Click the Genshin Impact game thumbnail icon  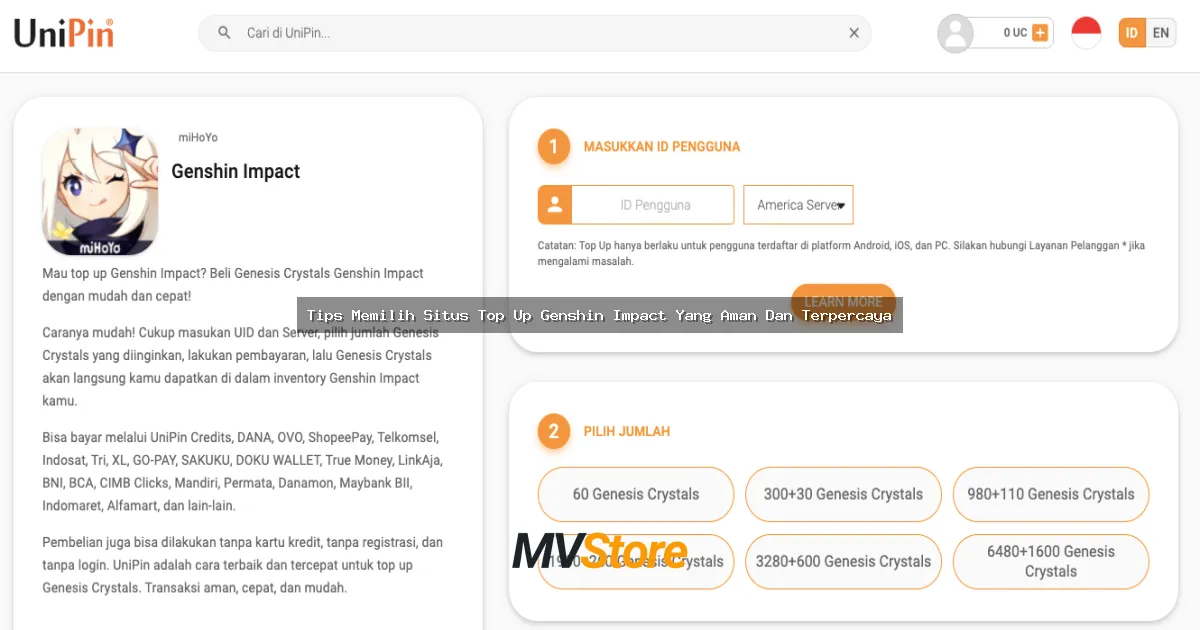tap(99, 190)
